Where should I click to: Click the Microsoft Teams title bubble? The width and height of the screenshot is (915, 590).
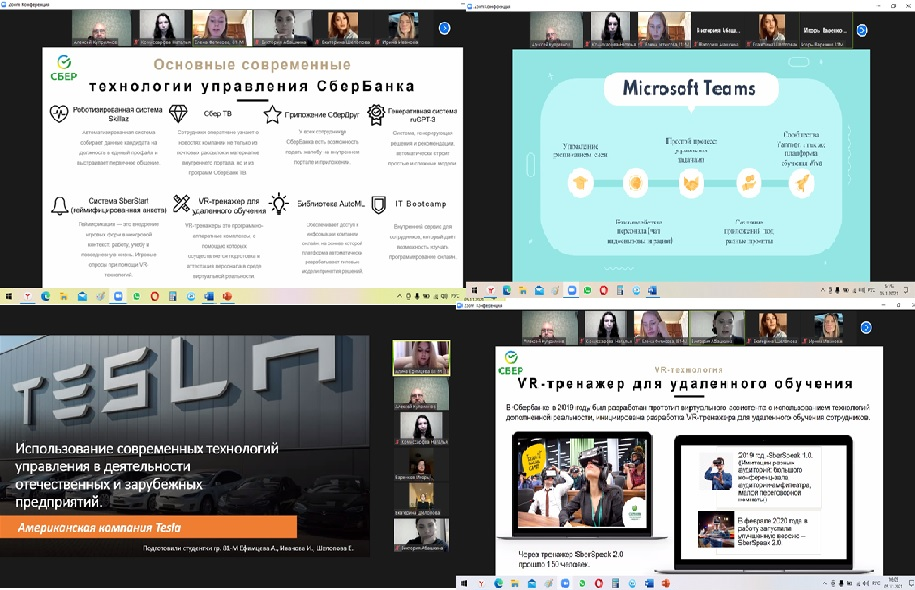[x=688, y=88]
